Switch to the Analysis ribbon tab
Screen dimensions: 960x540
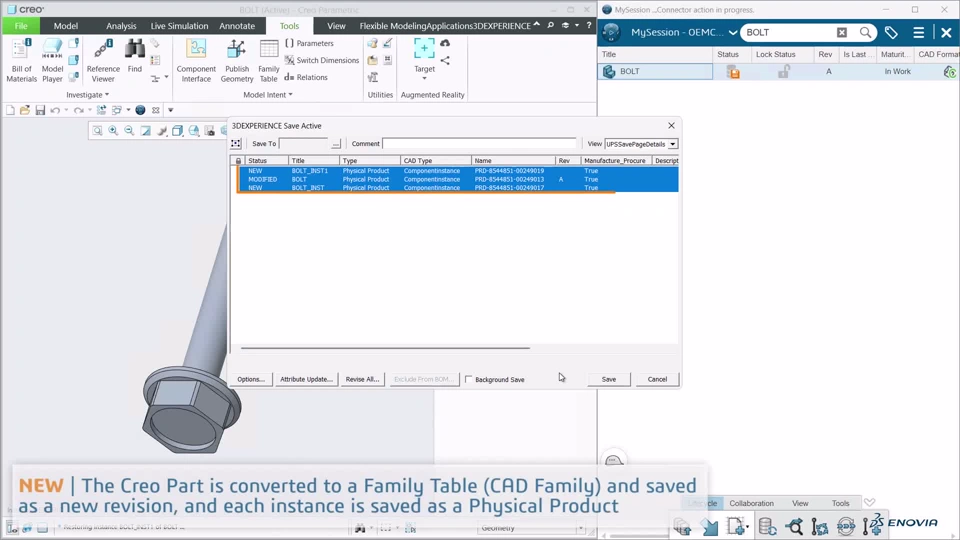121,26
